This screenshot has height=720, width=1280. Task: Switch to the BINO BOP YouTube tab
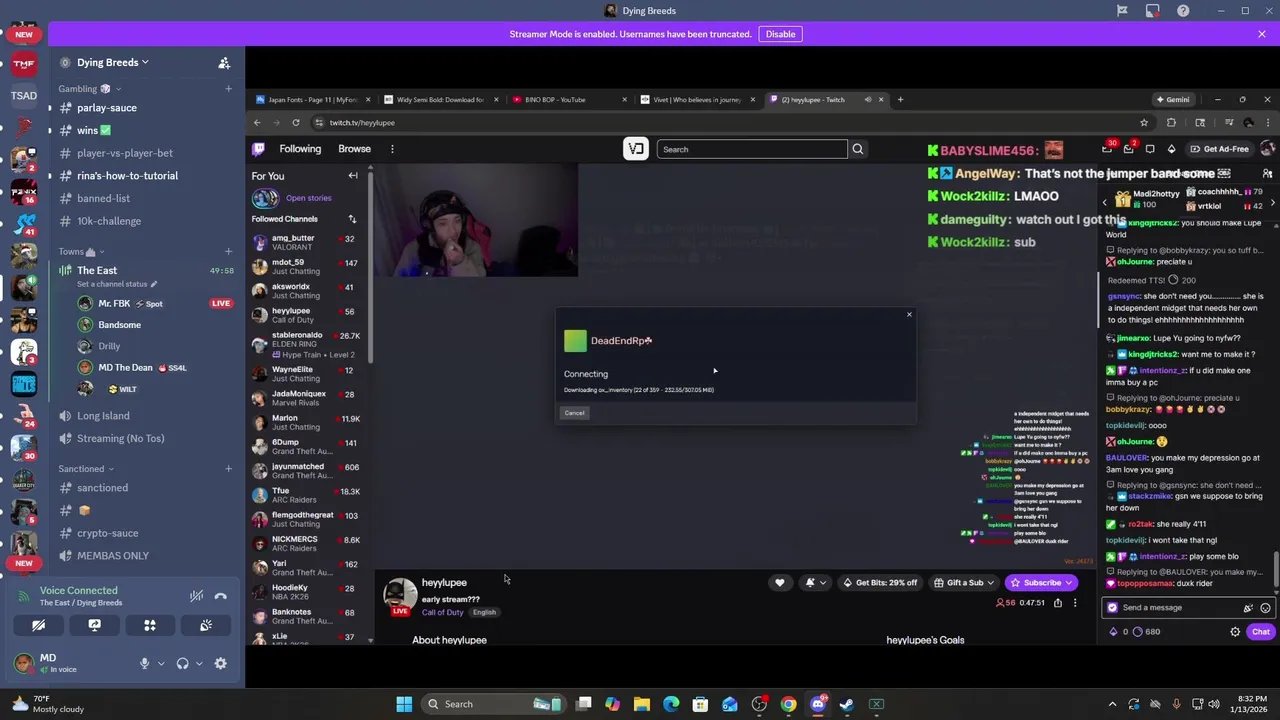point(570,99)
